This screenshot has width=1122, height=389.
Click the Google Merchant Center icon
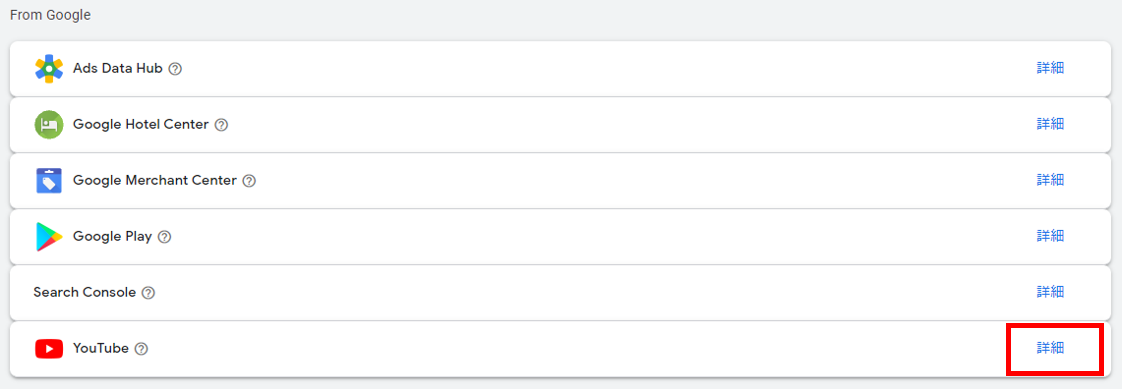click(x=49, y=180)
